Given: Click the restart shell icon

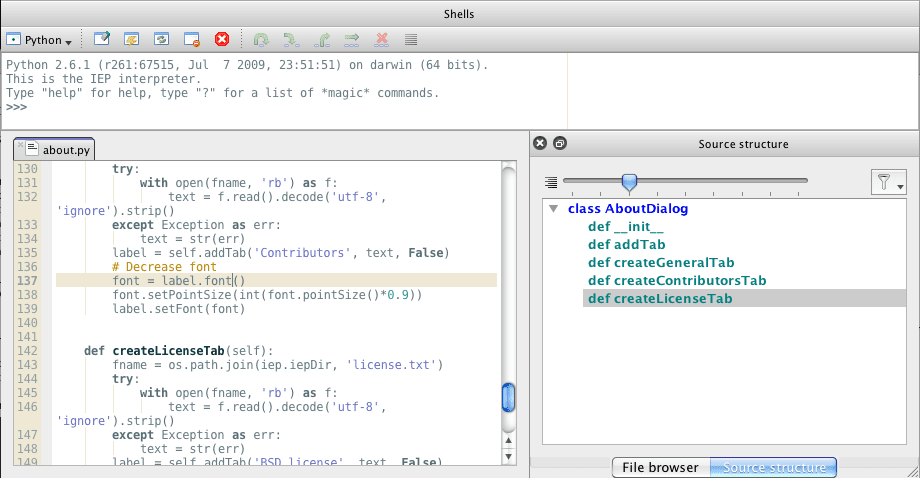Looking at the screenshot, I should 161,39.
